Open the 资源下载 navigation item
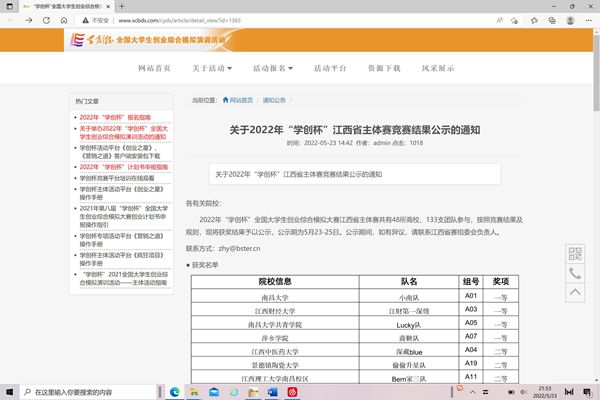Image resolution: width=600 pixels, height=400 pixels. [384, 68]
